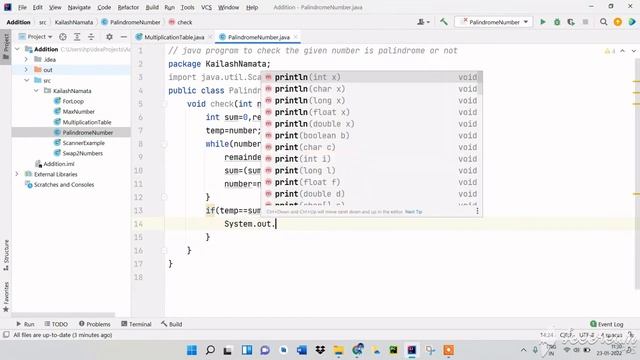The height and width of the screenshot is (360, 640).
Task: Toggle tool window quick access in status bar corner
Action: click(6, 335)
